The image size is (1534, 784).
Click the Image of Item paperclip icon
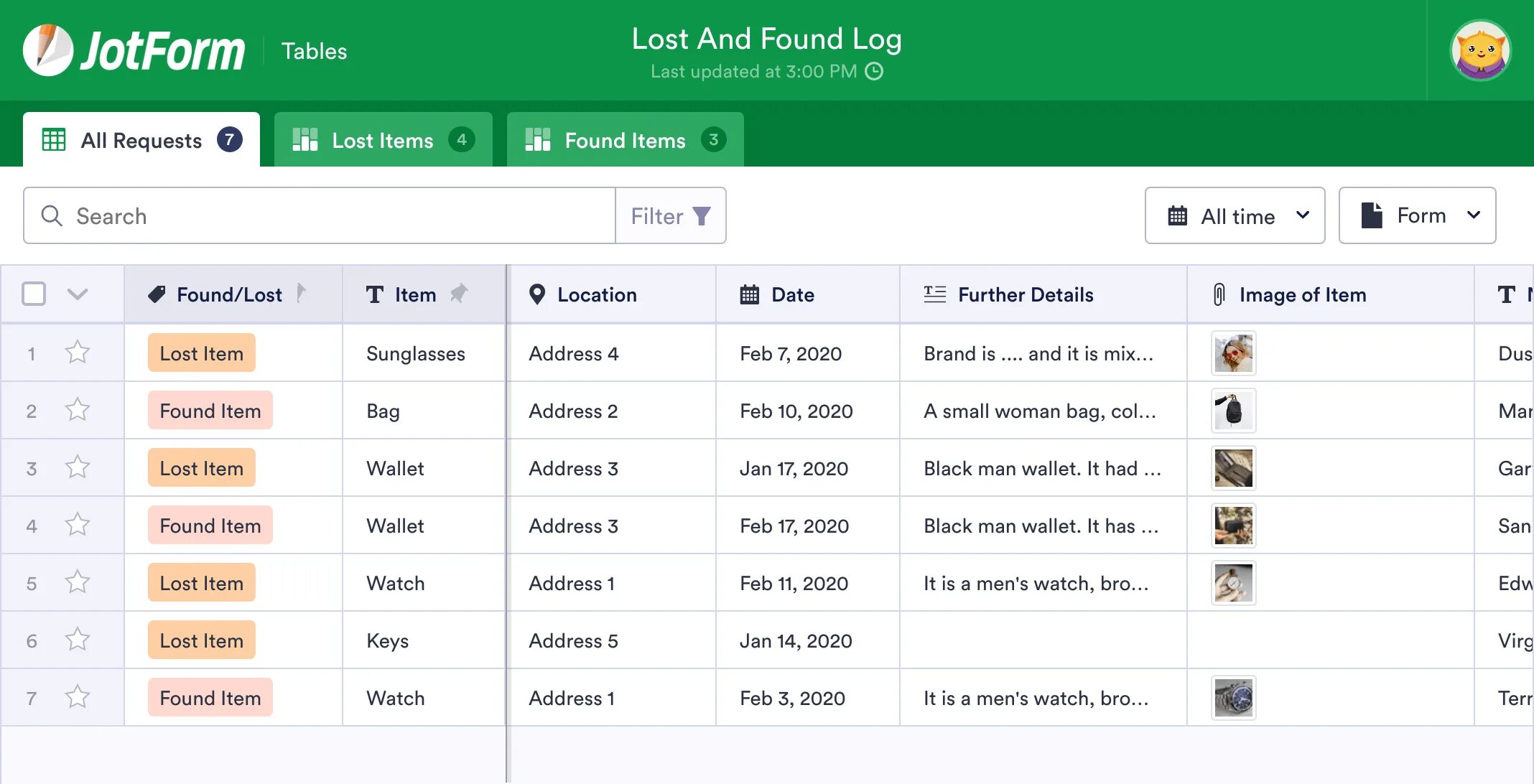(1219, 294)
